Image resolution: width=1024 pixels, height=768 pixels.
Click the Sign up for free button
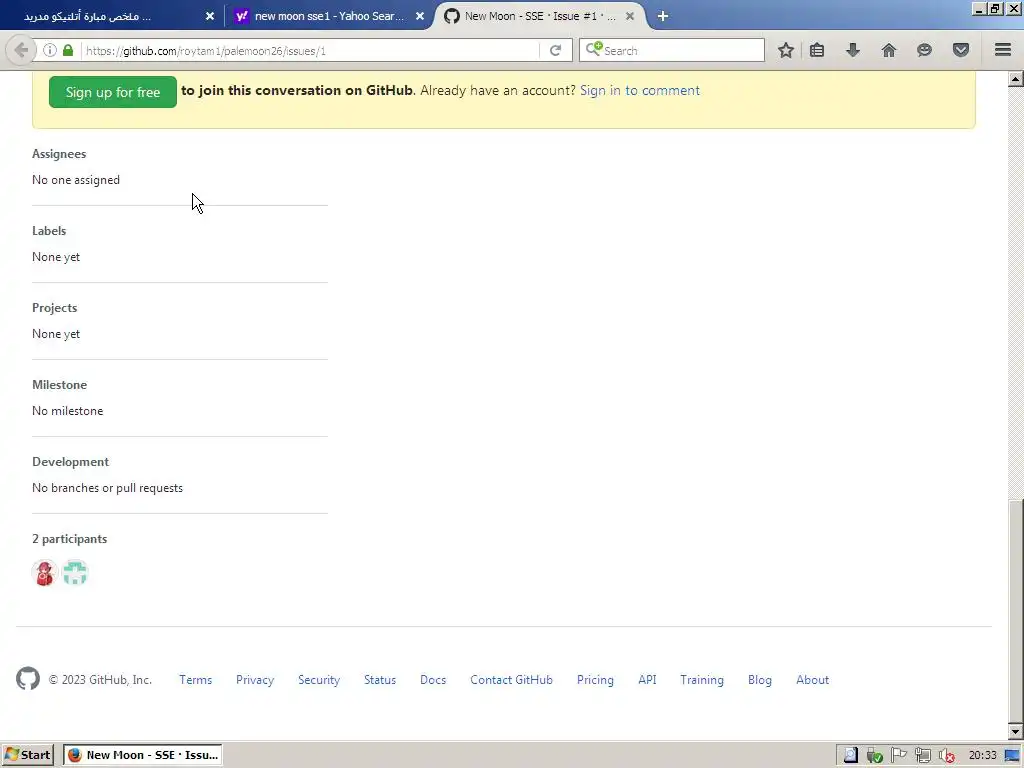pyautogui.click(x=113, y=92)
